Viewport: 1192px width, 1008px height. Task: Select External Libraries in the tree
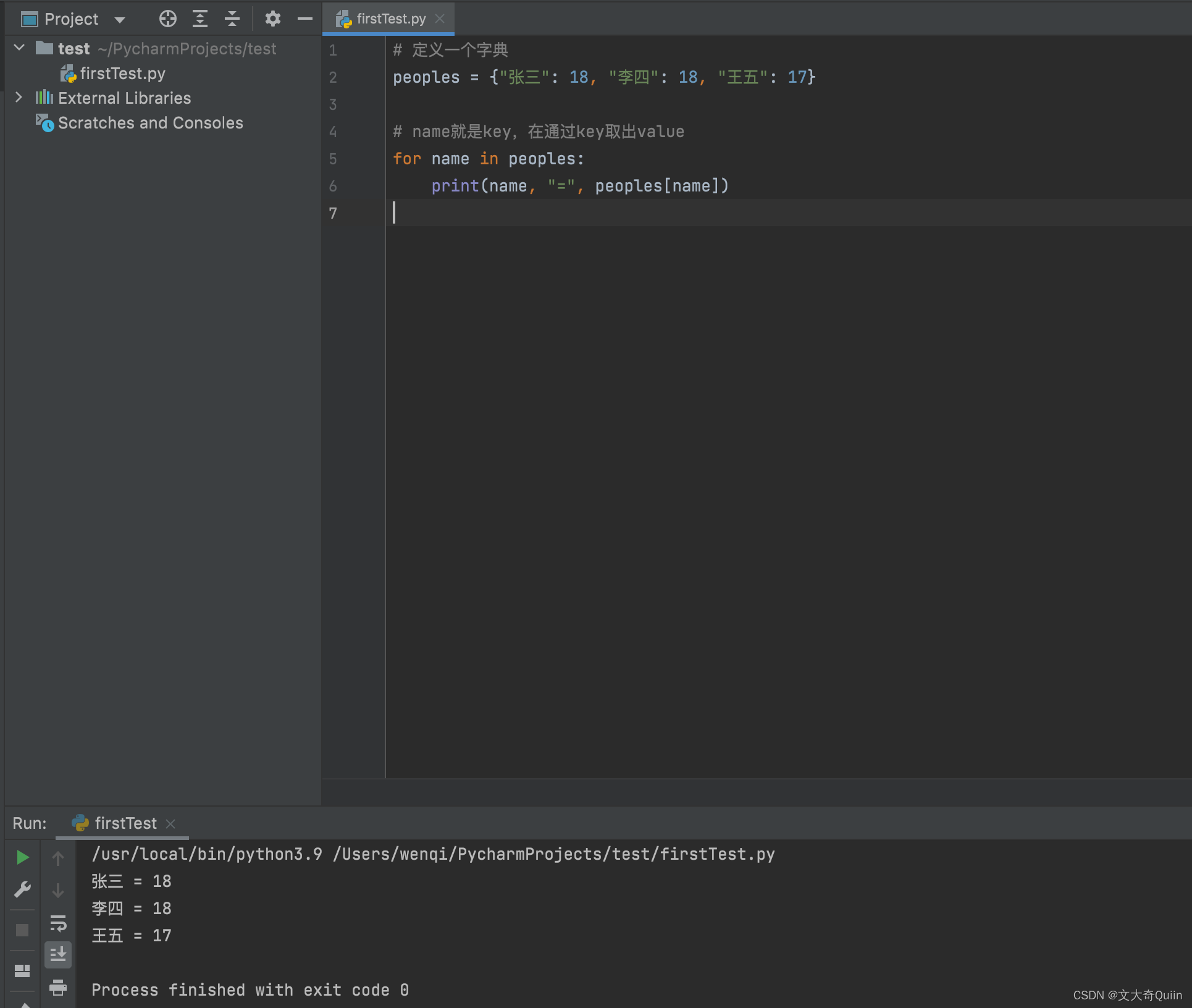pos(124,98)
